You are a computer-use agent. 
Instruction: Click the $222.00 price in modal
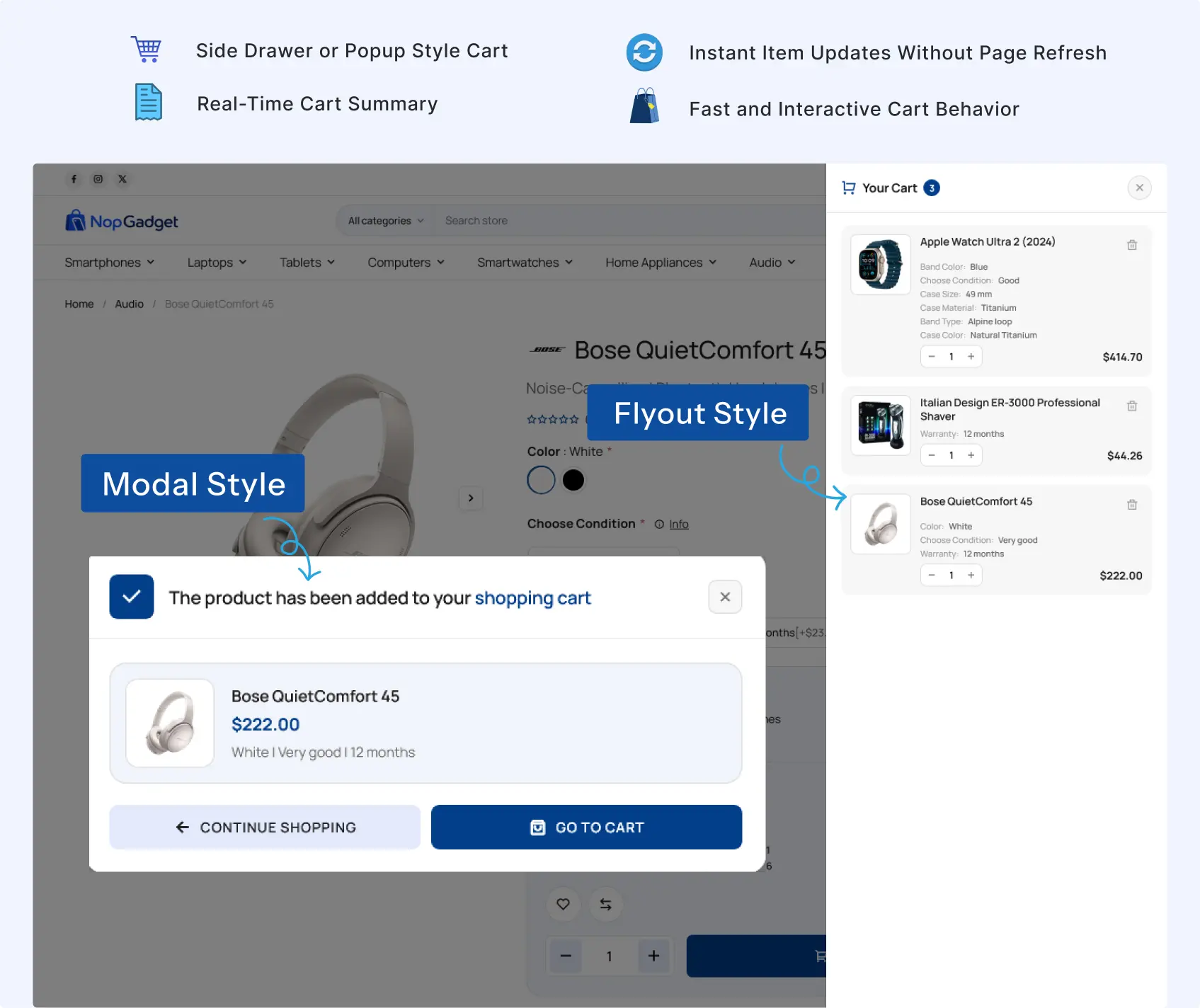click(265, 725)
